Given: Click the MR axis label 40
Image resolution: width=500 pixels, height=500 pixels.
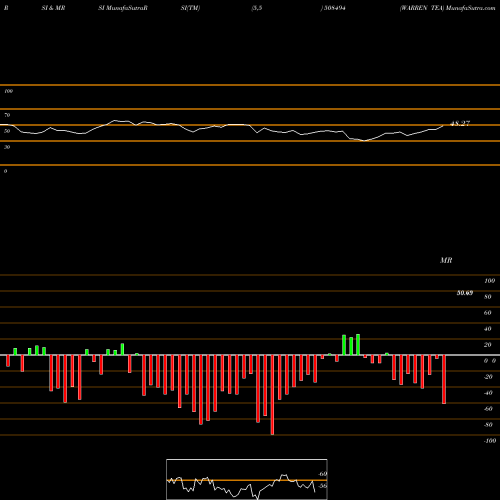Looking at the screenshot, I should coord(488,329).
